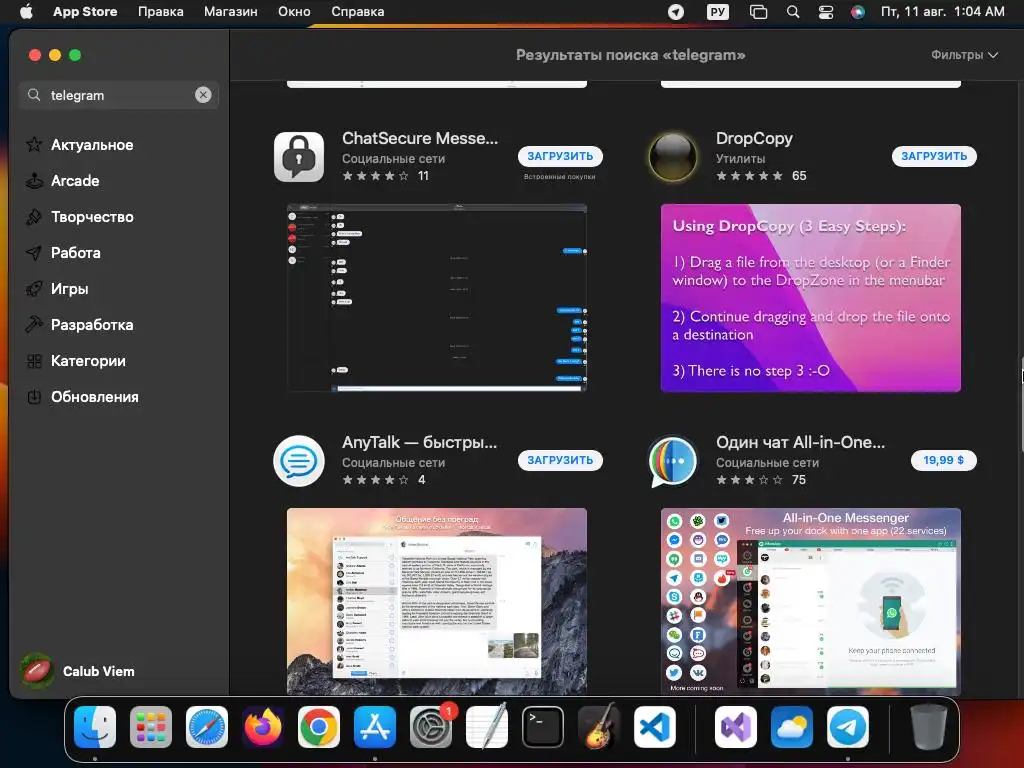1024x768 pixels.
Task: Open the window manager icon in menu bar
Action: [x=758, y=12]
